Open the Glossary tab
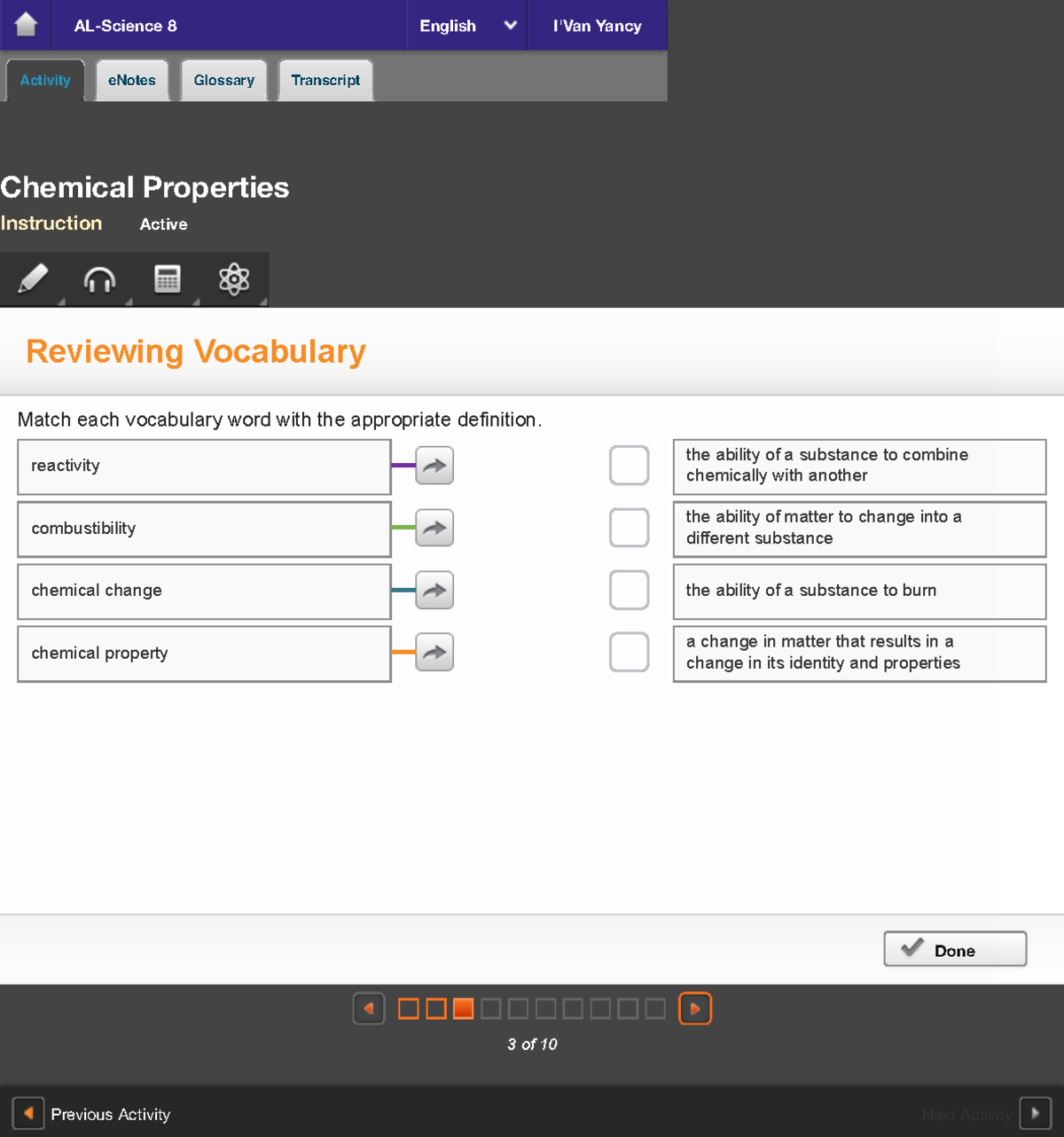 coord(223,80)
